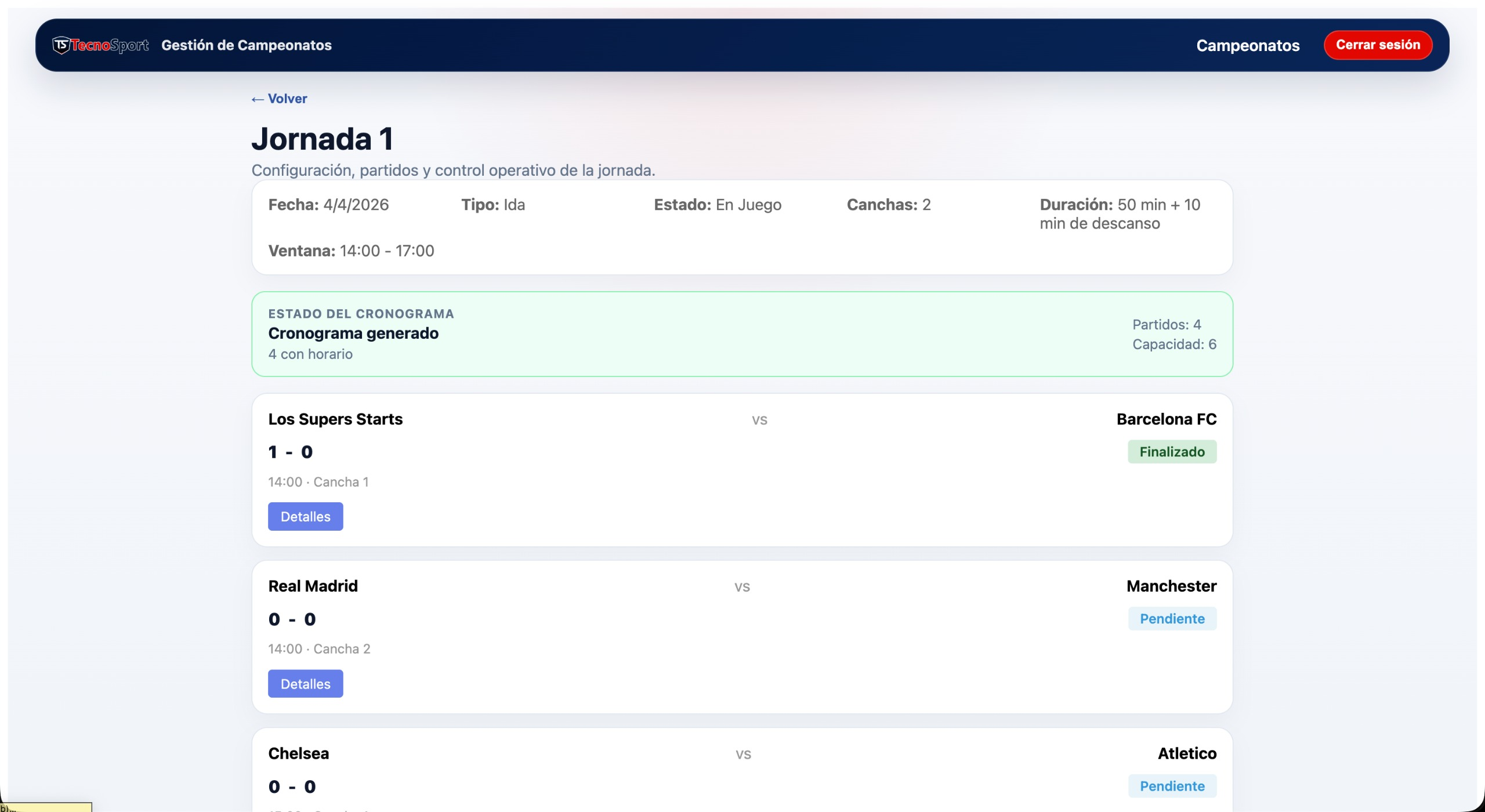
Task: Click the Jornada 1 heading
Action: point(323,139)
